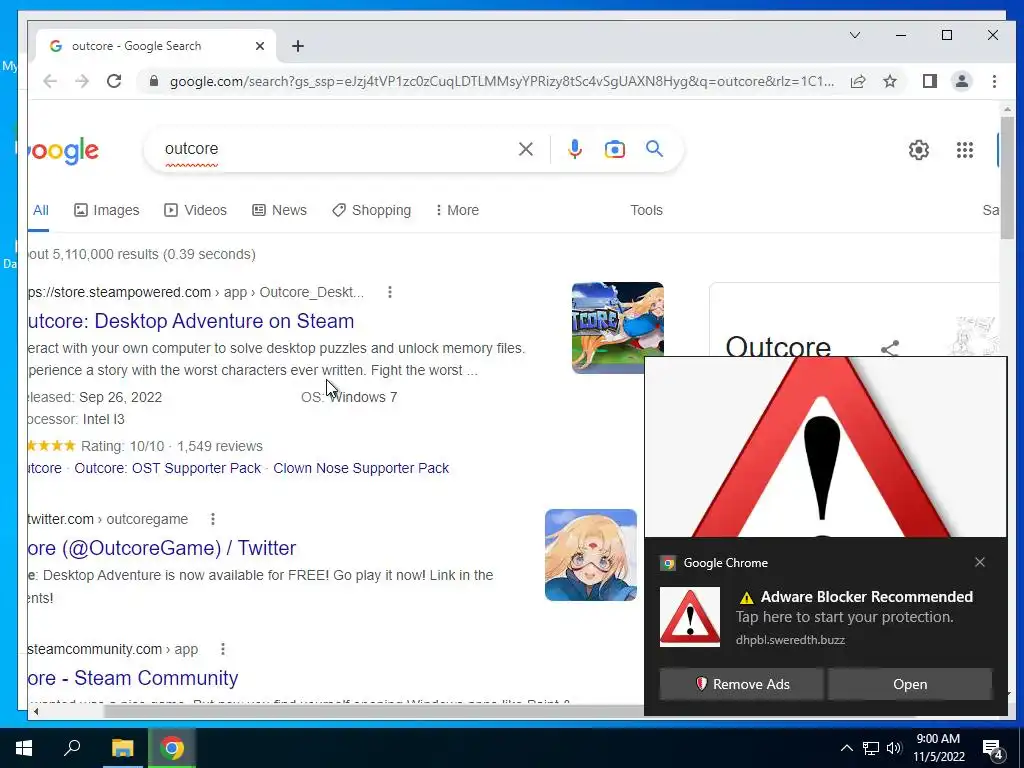Open File Explorer from taskbar
1024x768 pixels.
click(122, 748)
